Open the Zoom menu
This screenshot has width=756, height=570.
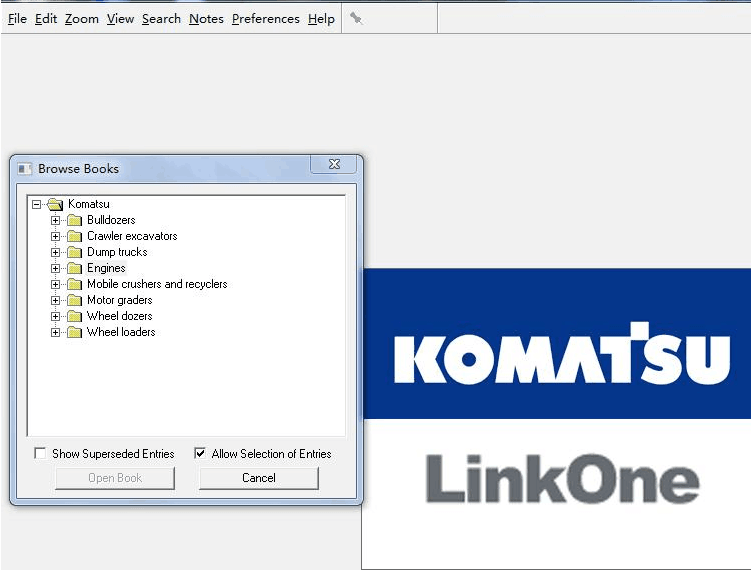click(x=81, y=19)
